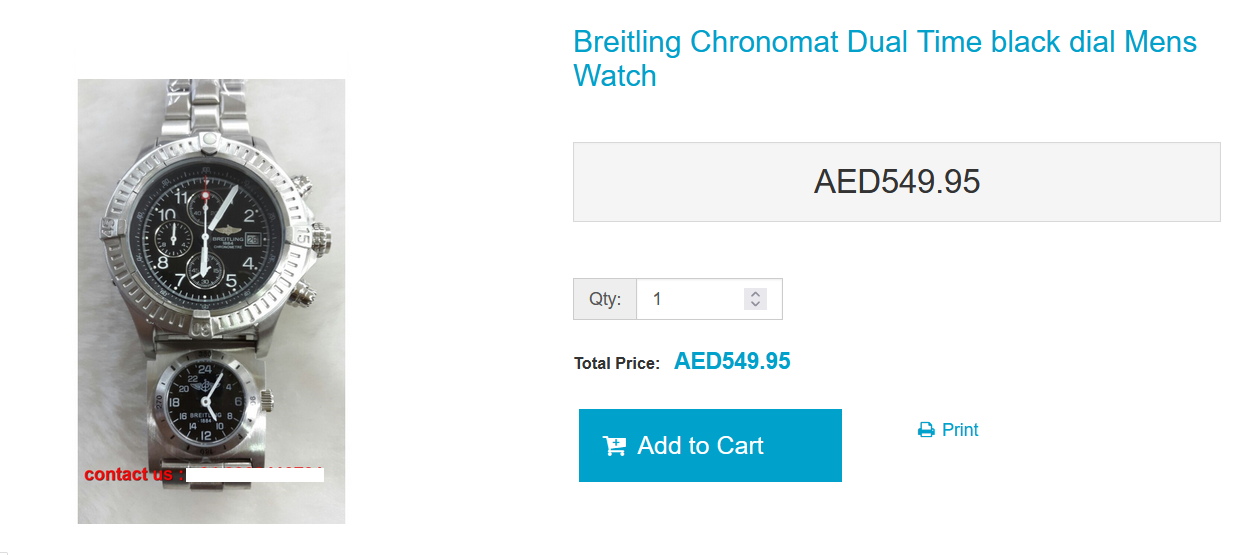Click the cart icon on Add to Cart
Viewport: 1252px width, 555px height.
pyautogui.click(x=614, y=446)
